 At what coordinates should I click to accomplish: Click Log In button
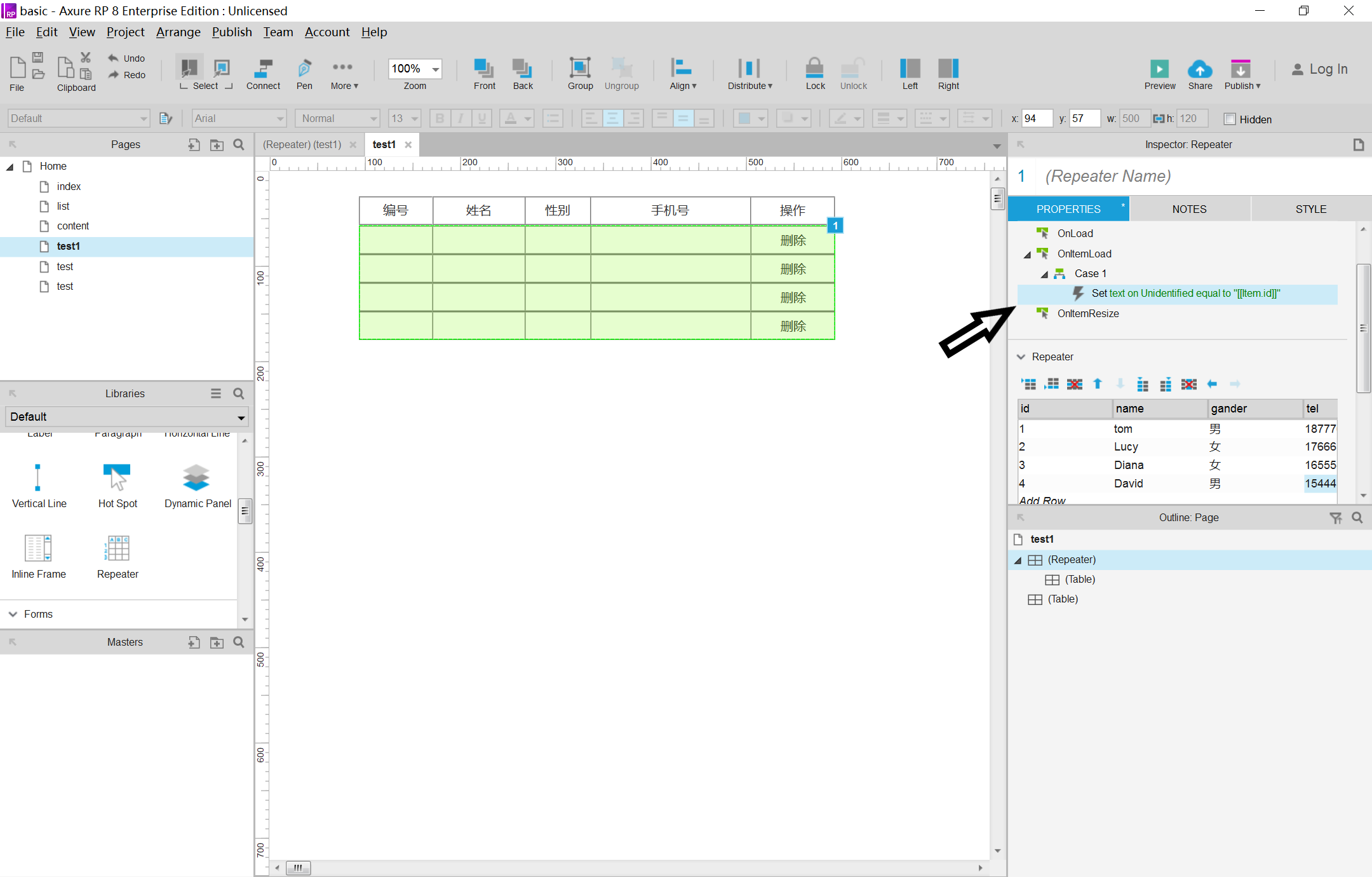point(1319,69)
